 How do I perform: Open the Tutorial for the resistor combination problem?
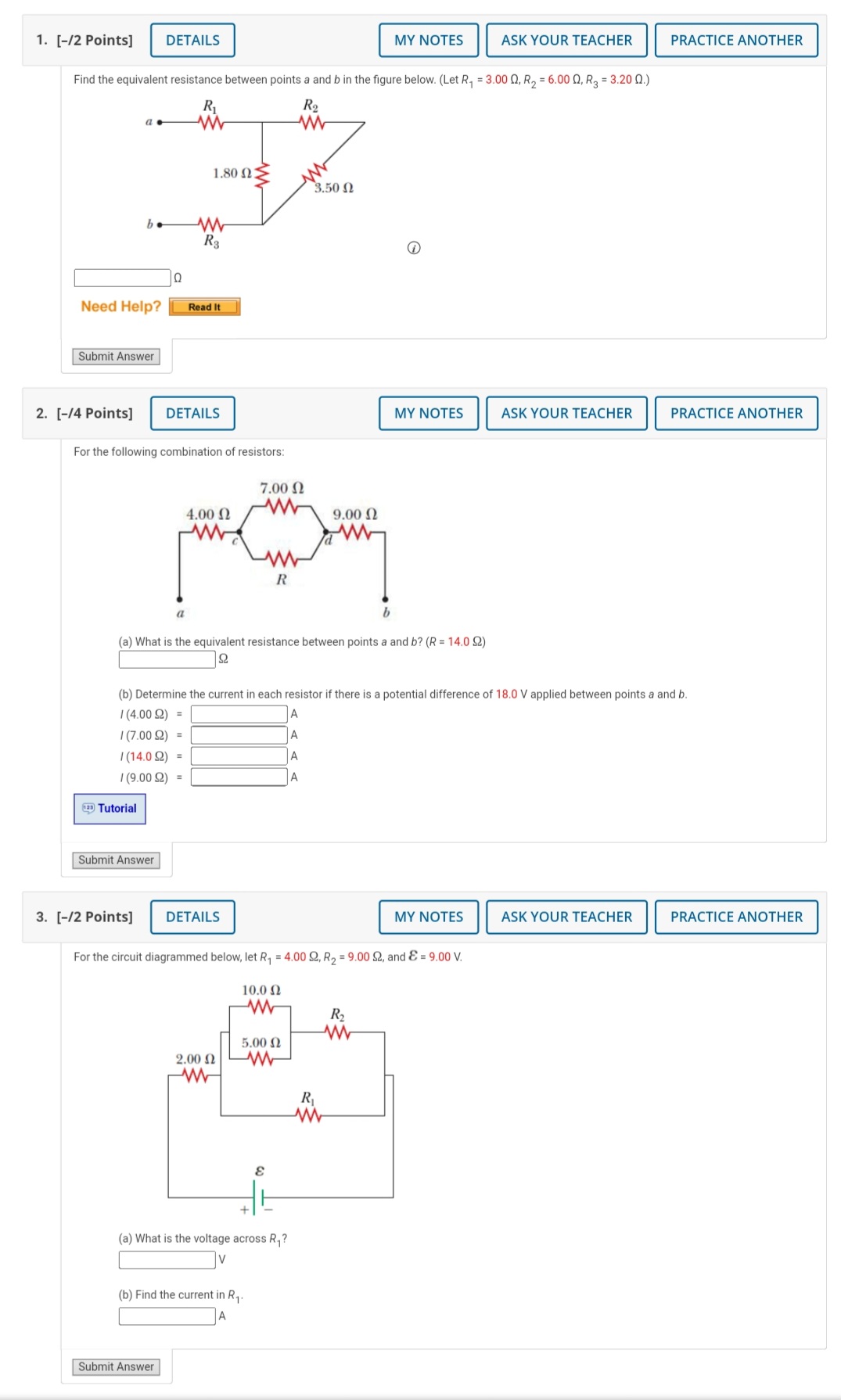coord(110,807)
